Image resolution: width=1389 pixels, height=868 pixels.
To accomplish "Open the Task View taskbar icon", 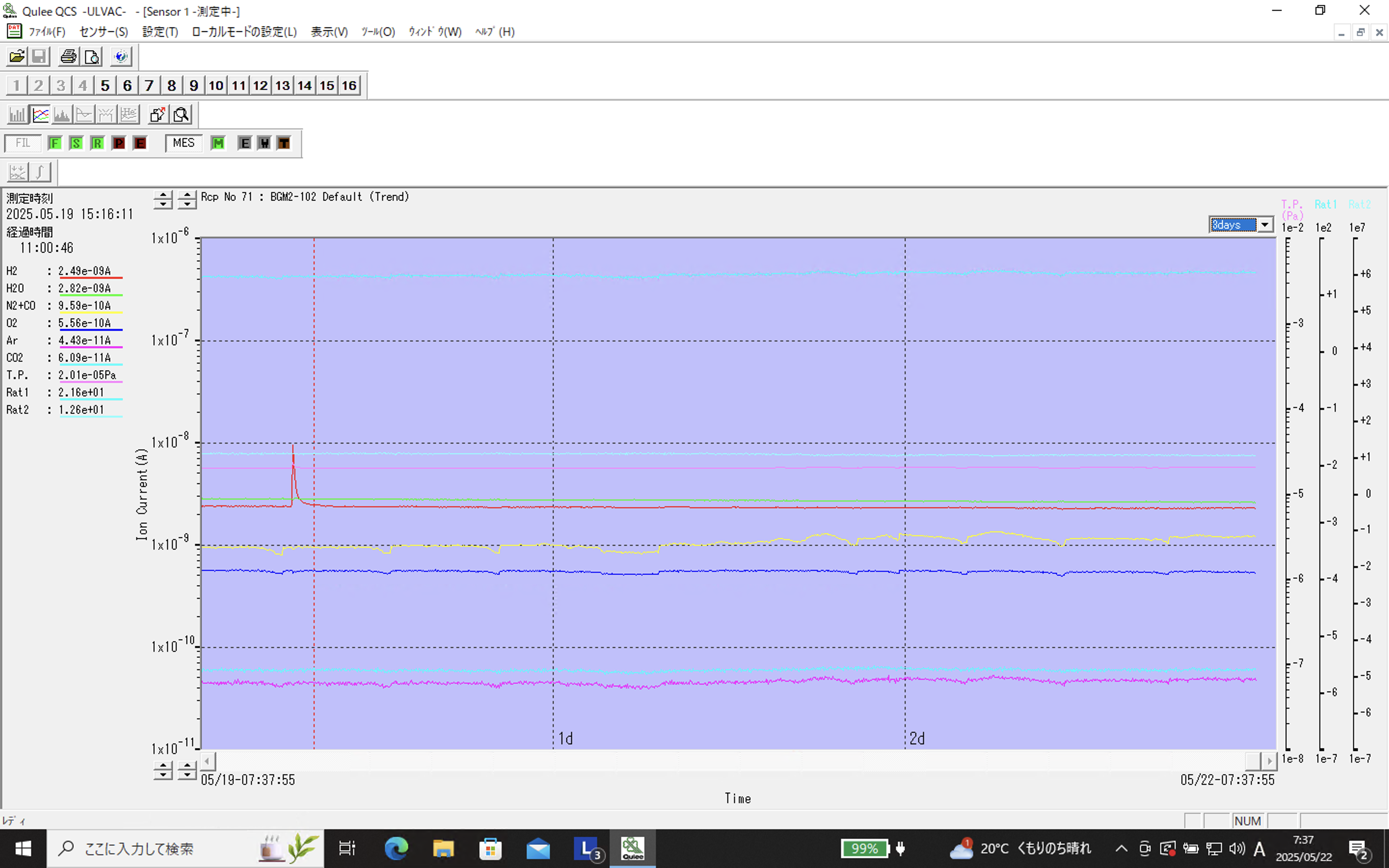I will click(347, 848).
